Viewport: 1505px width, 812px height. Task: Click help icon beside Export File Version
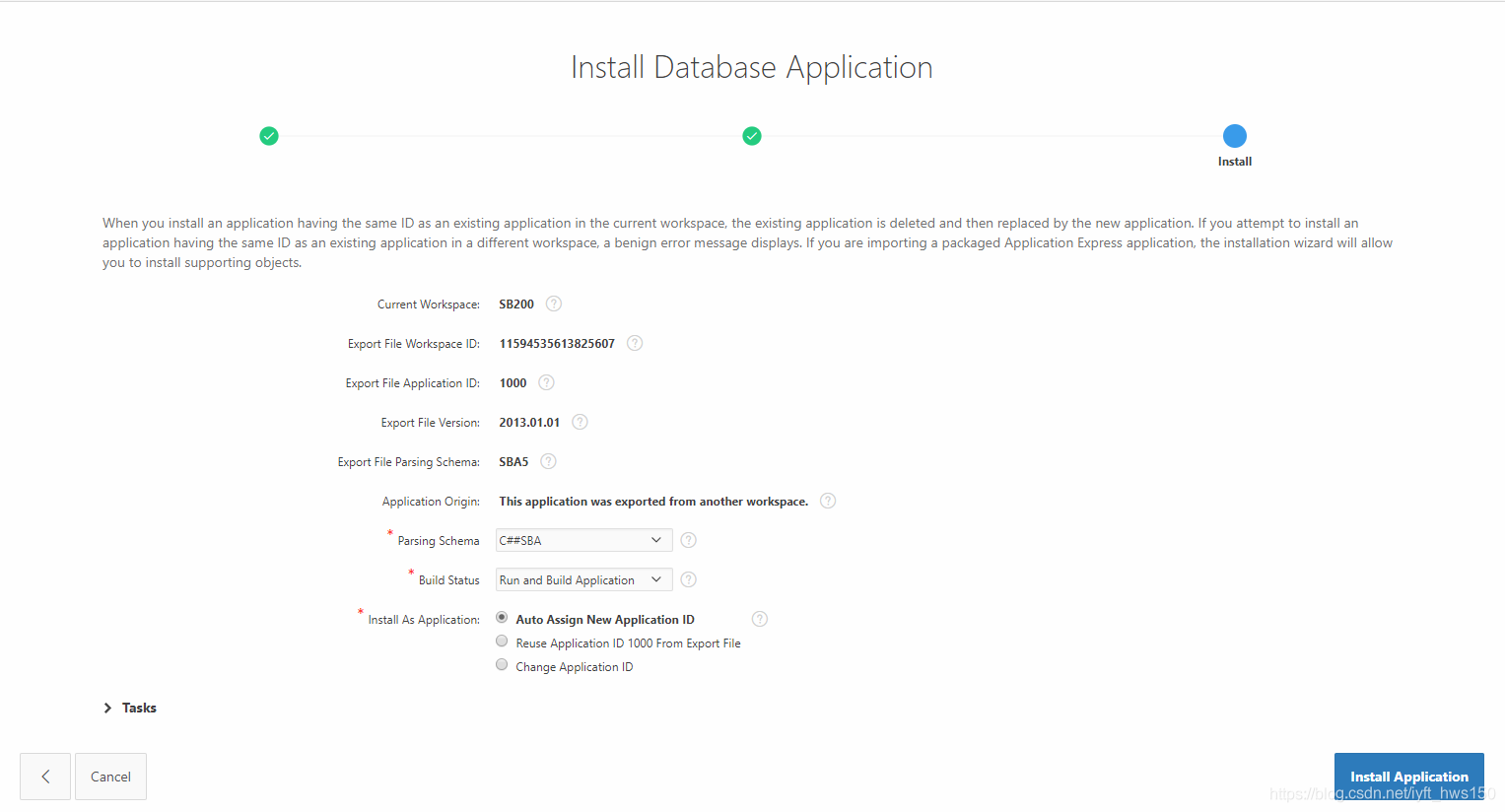580,422
